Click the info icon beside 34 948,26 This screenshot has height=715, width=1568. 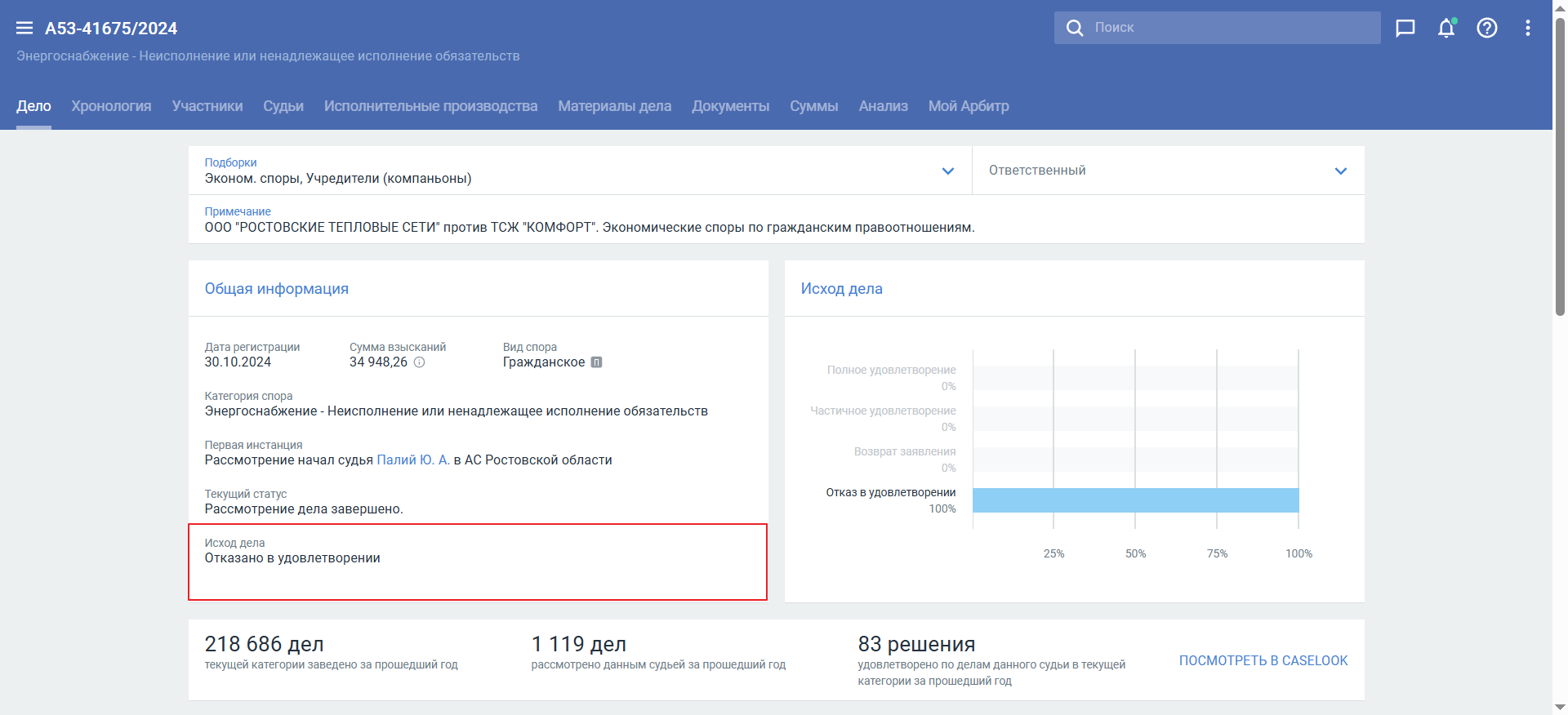click(x=419, y=362)
